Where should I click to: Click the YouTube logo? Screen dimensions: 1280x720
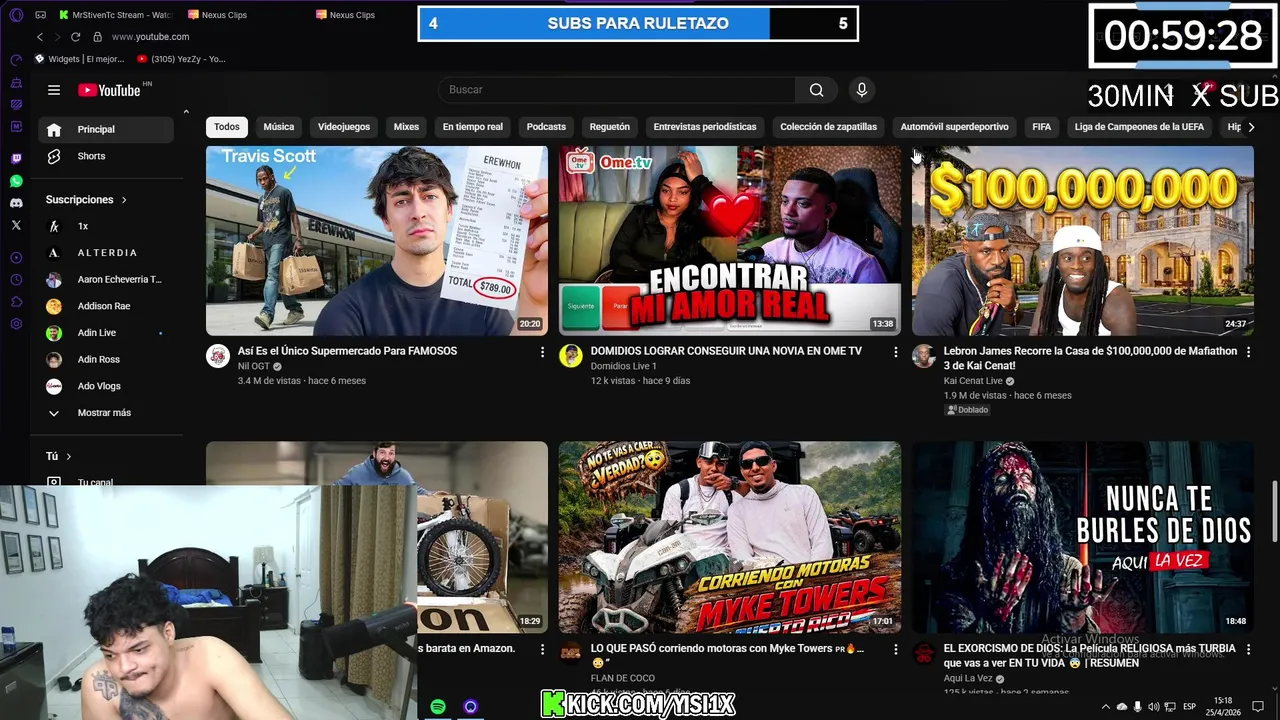click(x=110, y=90)
